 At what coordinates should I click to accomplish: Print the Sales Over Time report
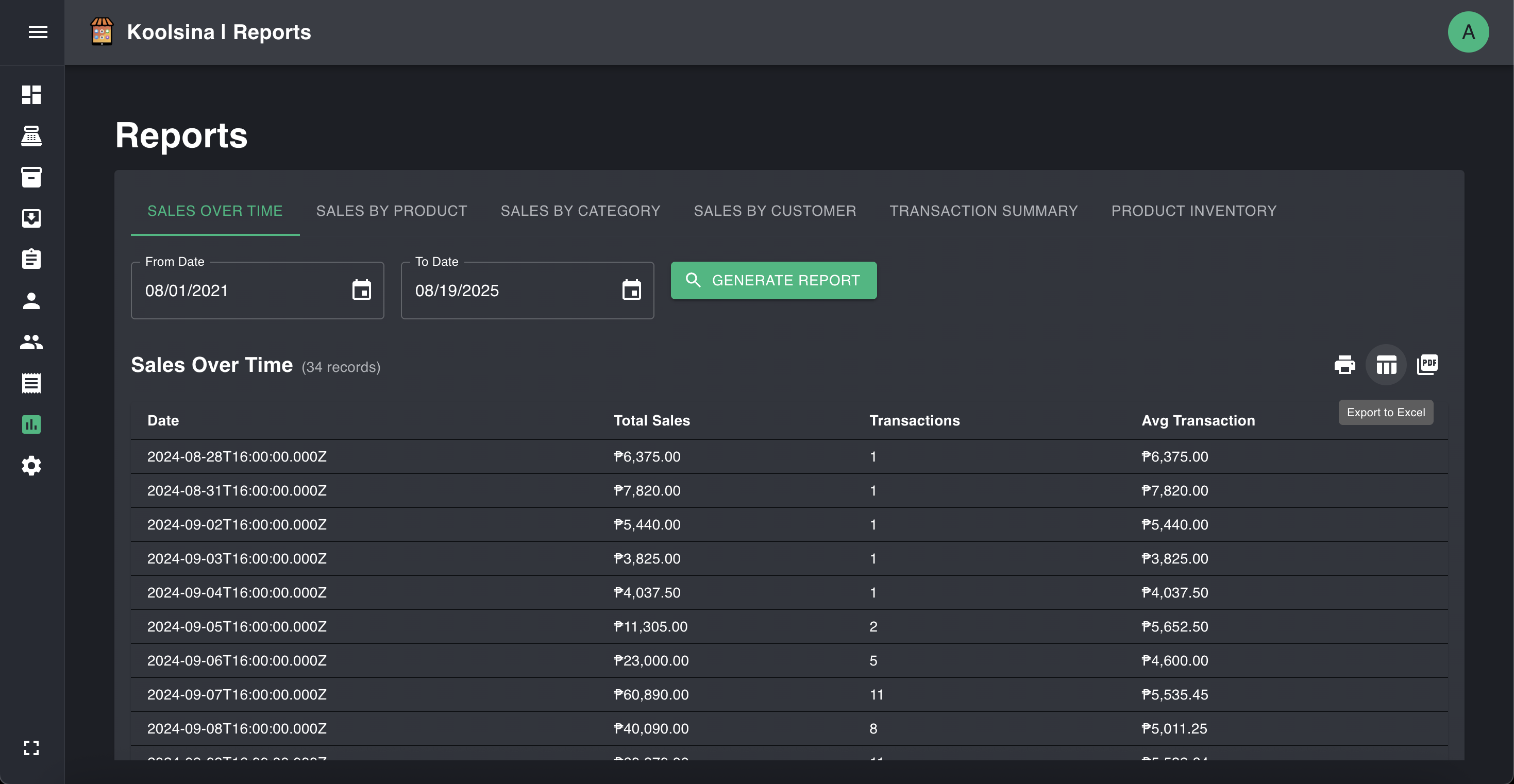click(x=1345, y=364)
